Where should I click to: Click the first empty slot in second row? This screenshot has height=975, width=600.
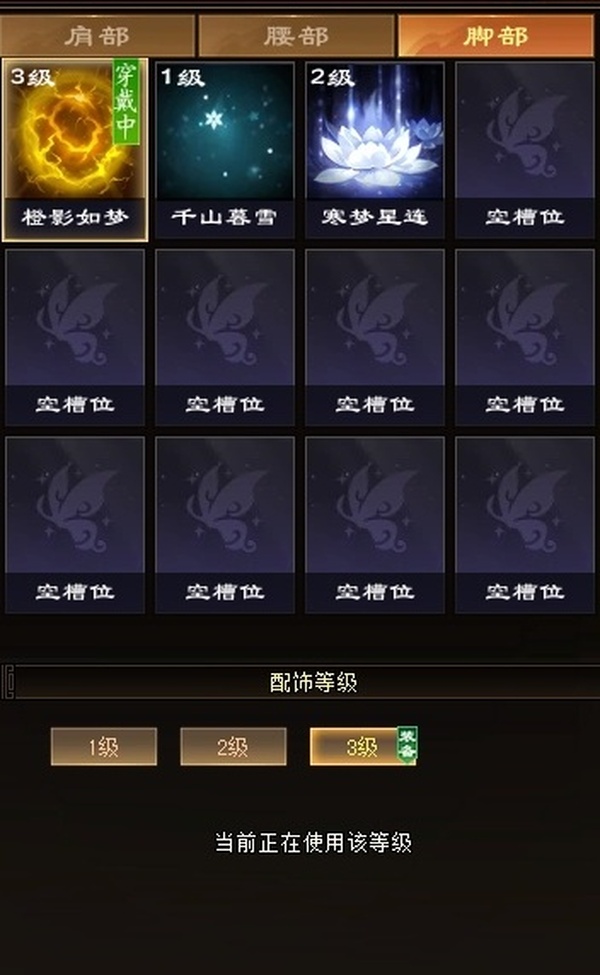tap(75, 337)
